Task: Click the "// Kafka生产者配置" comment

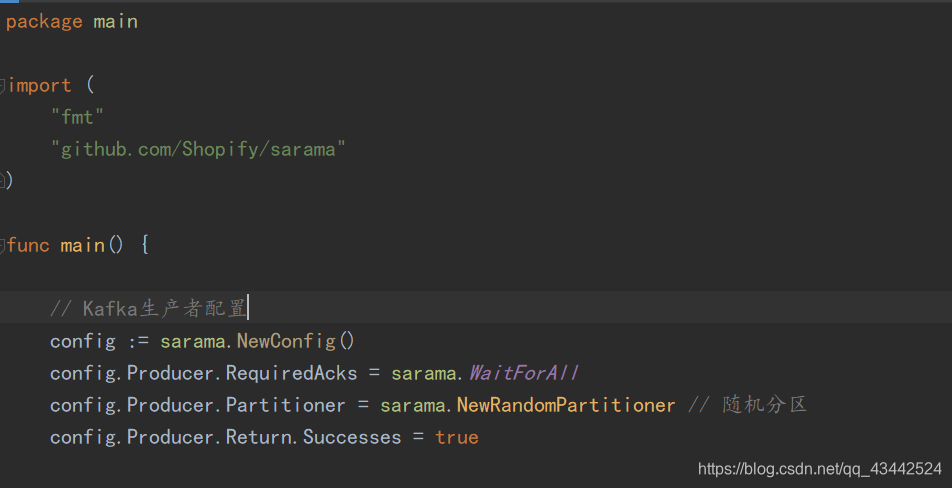Action: pyautogui.click(x=148, y=308)
